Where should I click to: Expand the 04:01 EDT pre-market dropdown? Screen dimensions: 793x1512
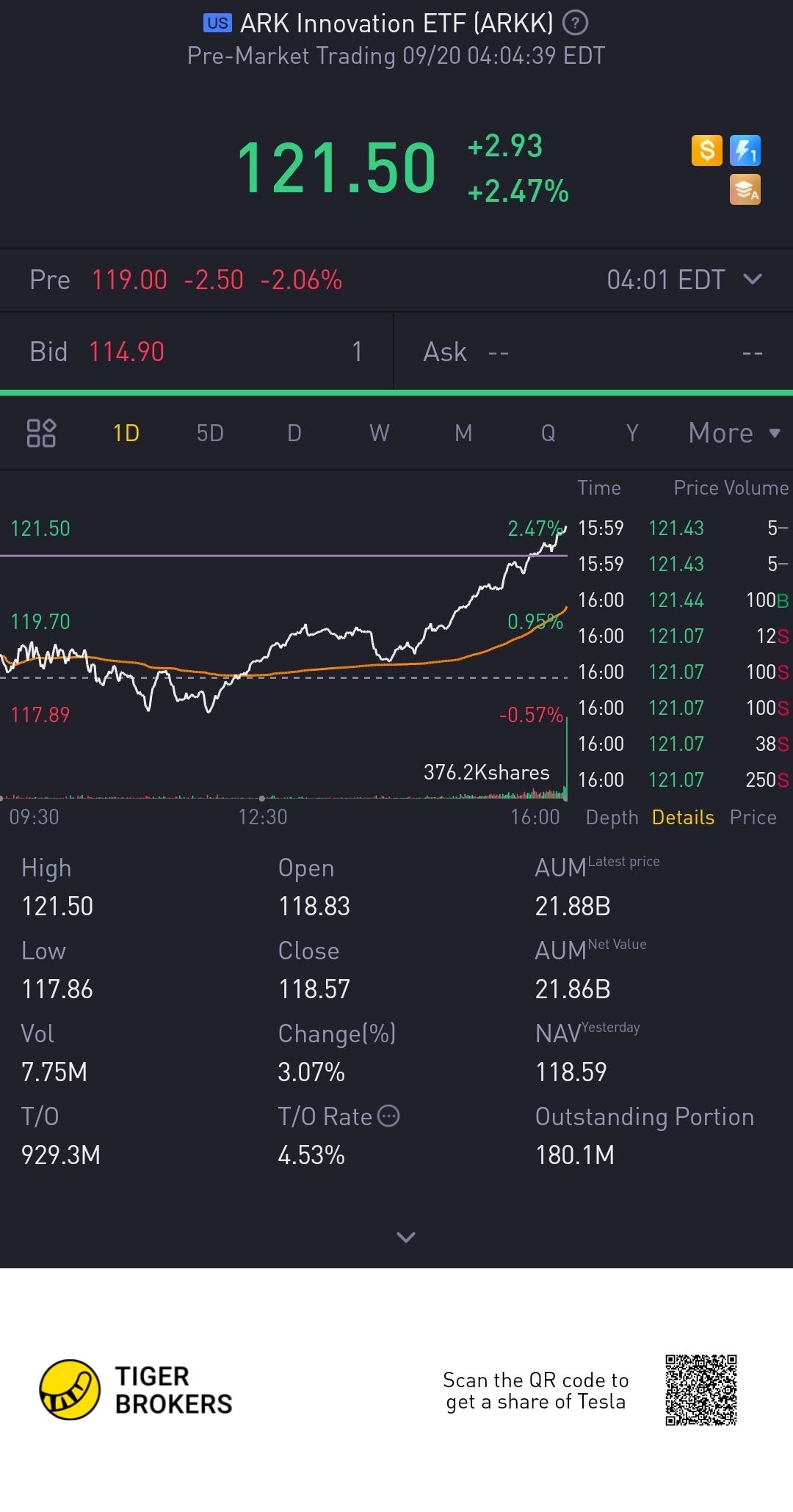pos(684,280)
